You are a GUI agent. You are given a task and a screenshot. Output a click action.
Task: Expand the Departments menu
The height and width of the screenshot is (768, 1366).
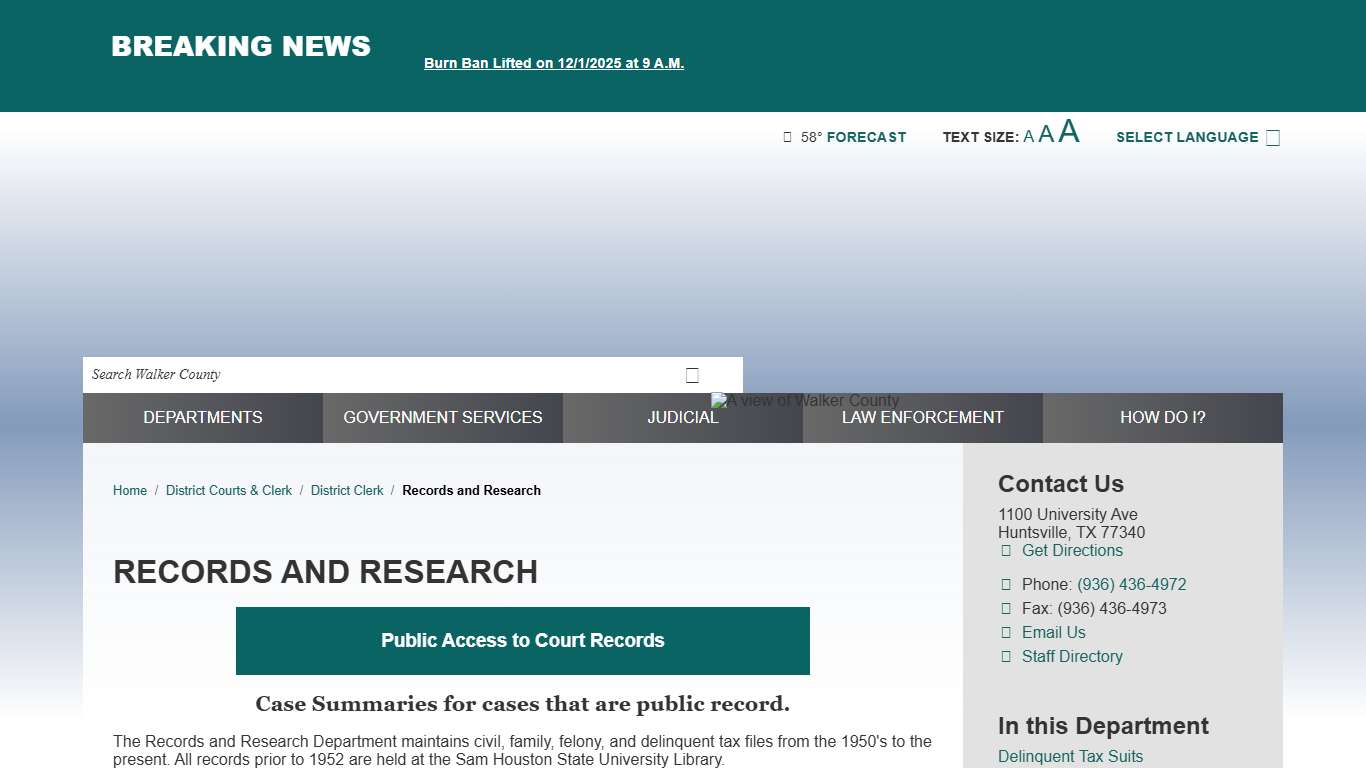203,417
